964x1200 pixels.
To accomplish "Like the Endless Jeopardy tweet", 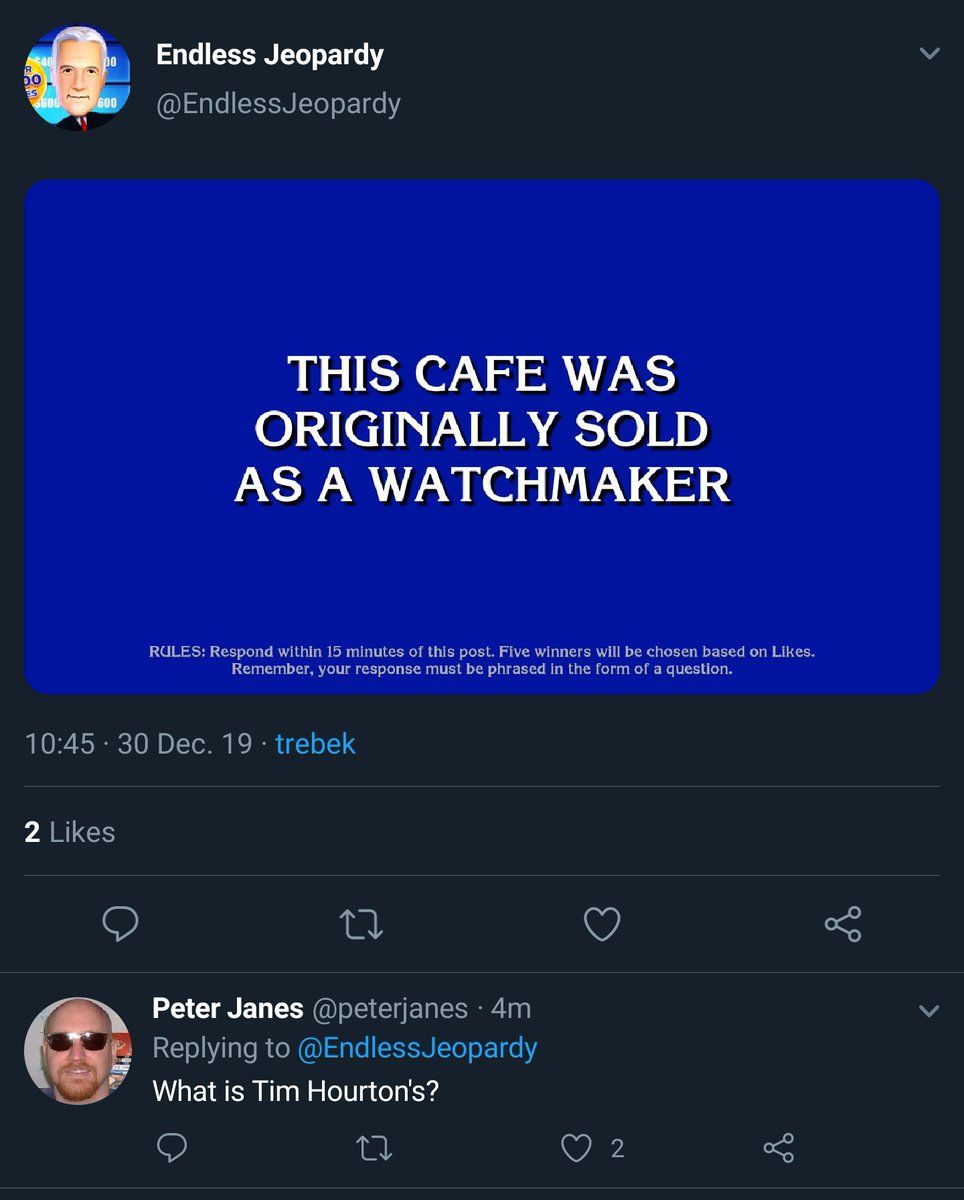I will coord(602,924).
